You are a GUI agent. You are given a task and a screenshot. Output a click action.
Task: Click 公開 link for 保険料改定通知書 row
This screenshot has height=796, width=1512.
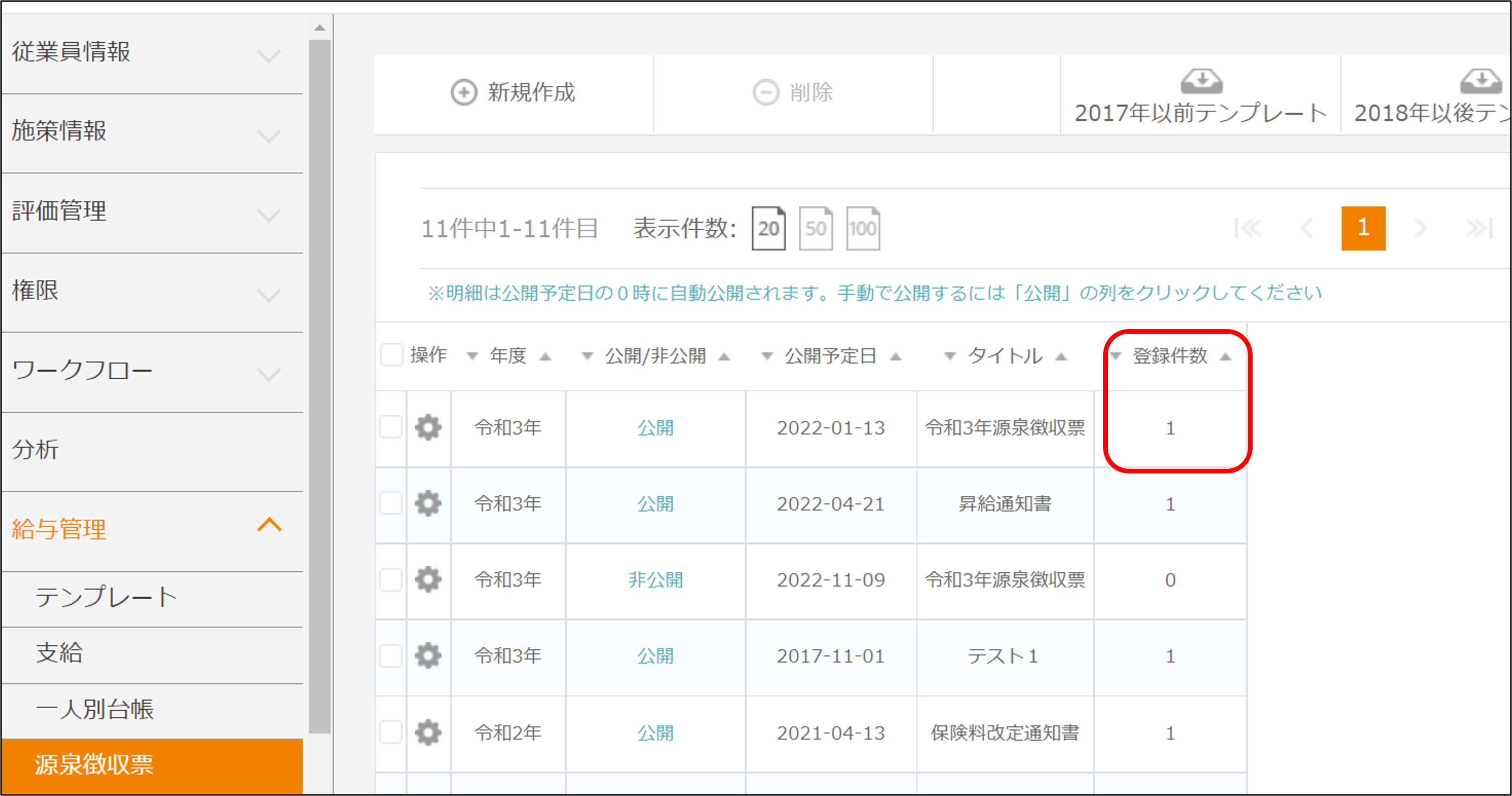click(x=656, y=733)
